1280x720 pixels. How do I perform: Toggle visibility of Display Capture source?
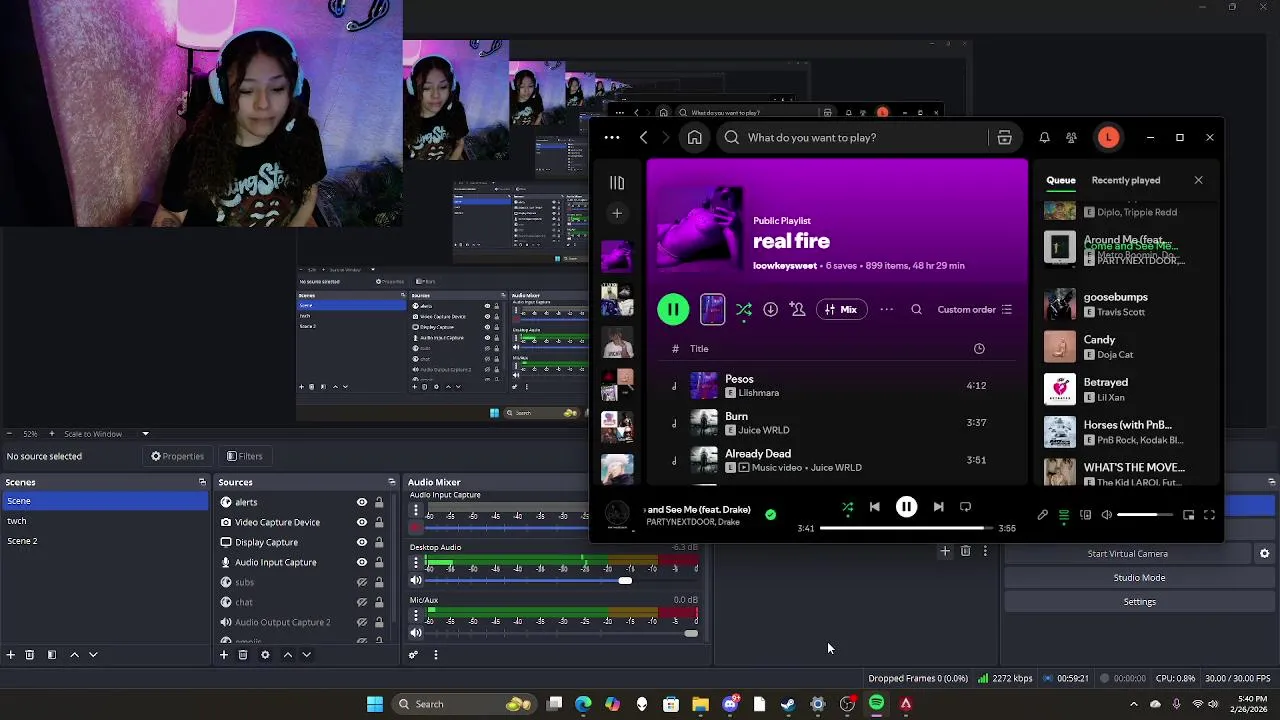pos(362,542)
